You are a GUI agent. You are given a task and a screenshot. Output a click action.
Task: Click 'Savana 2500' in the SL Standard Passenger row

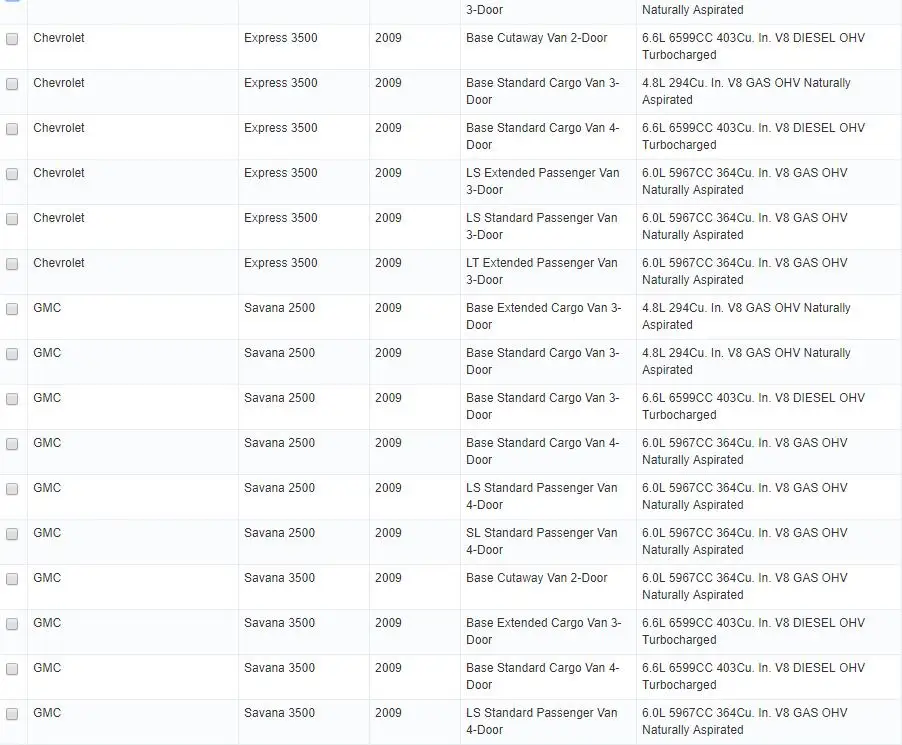pos(280,533)
